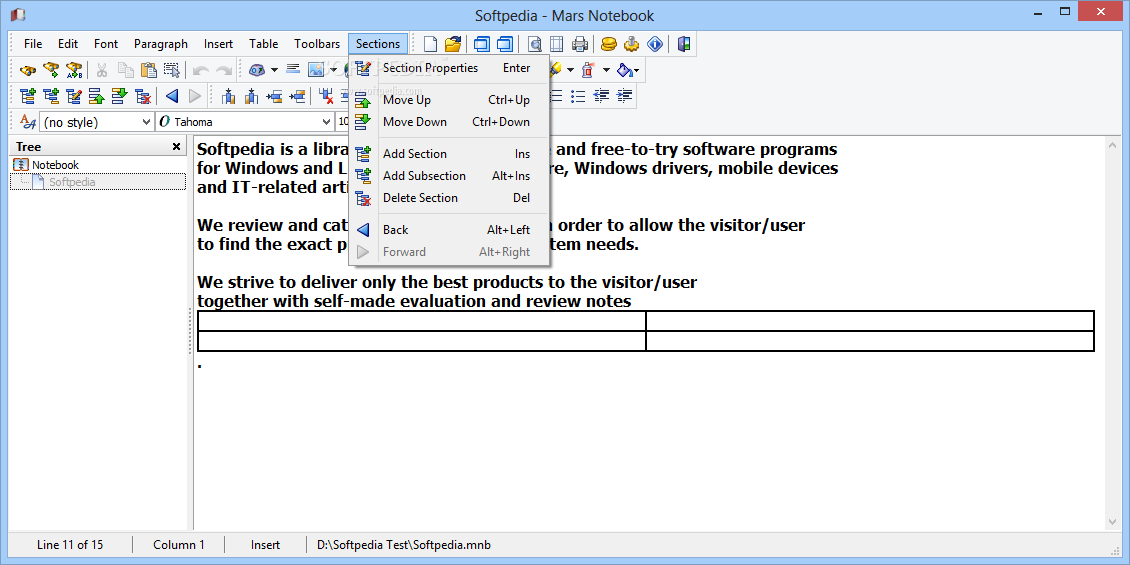Expand the paint bucket dropdown arrow
This screenshot has height=565, width=1130.
pyautogui.click(x=637, y=70)
